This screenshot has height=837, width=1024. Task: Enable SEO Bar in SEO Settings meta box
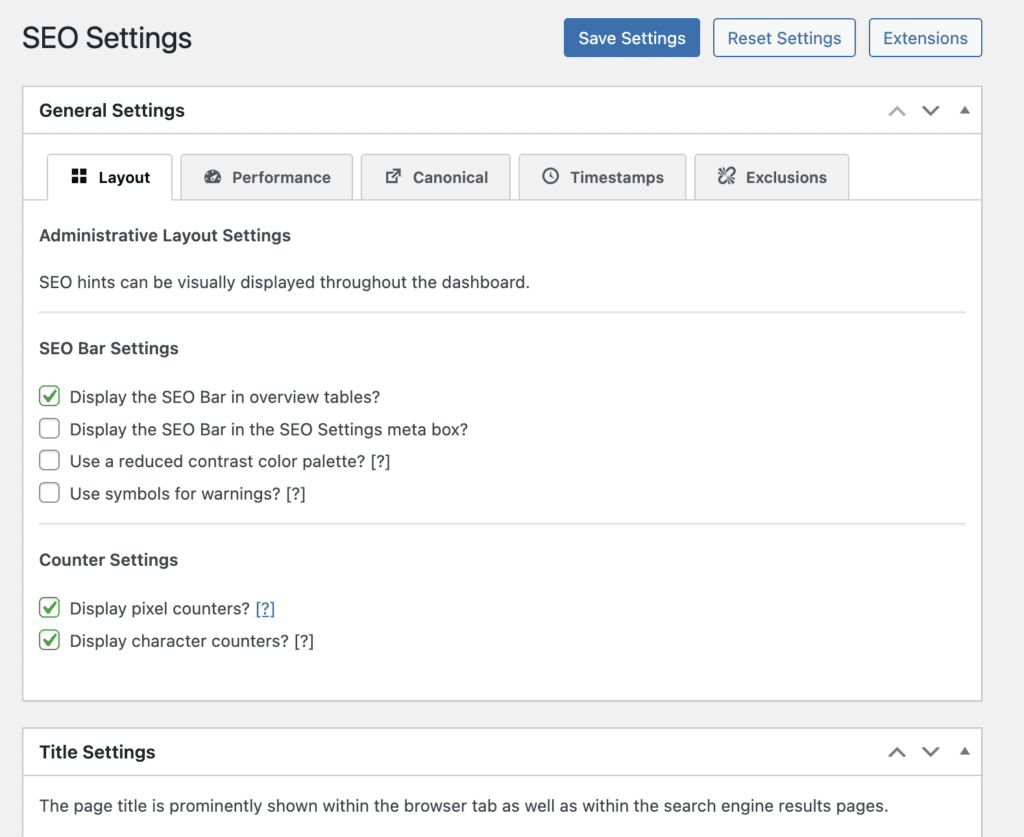click(50, 429)
